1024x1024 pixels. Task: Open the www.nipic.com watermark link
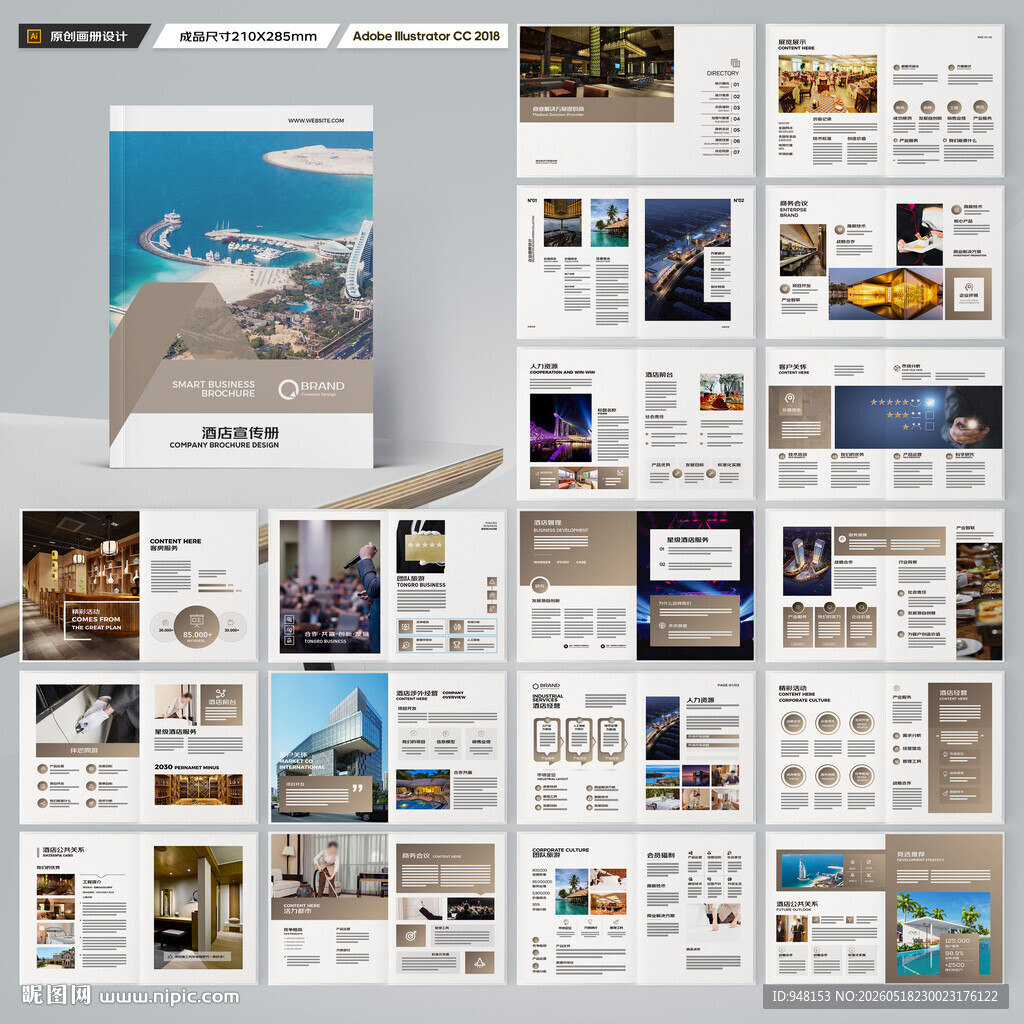169,997
